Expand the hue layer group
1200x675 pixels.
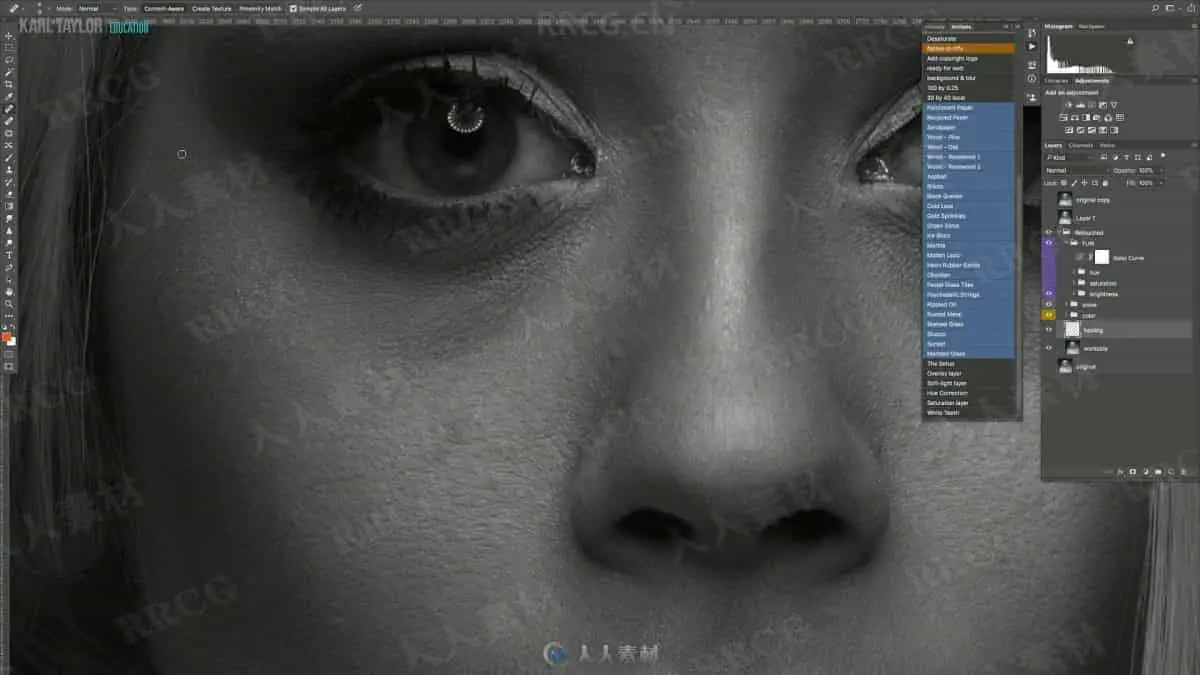(x=1075, y=271)
